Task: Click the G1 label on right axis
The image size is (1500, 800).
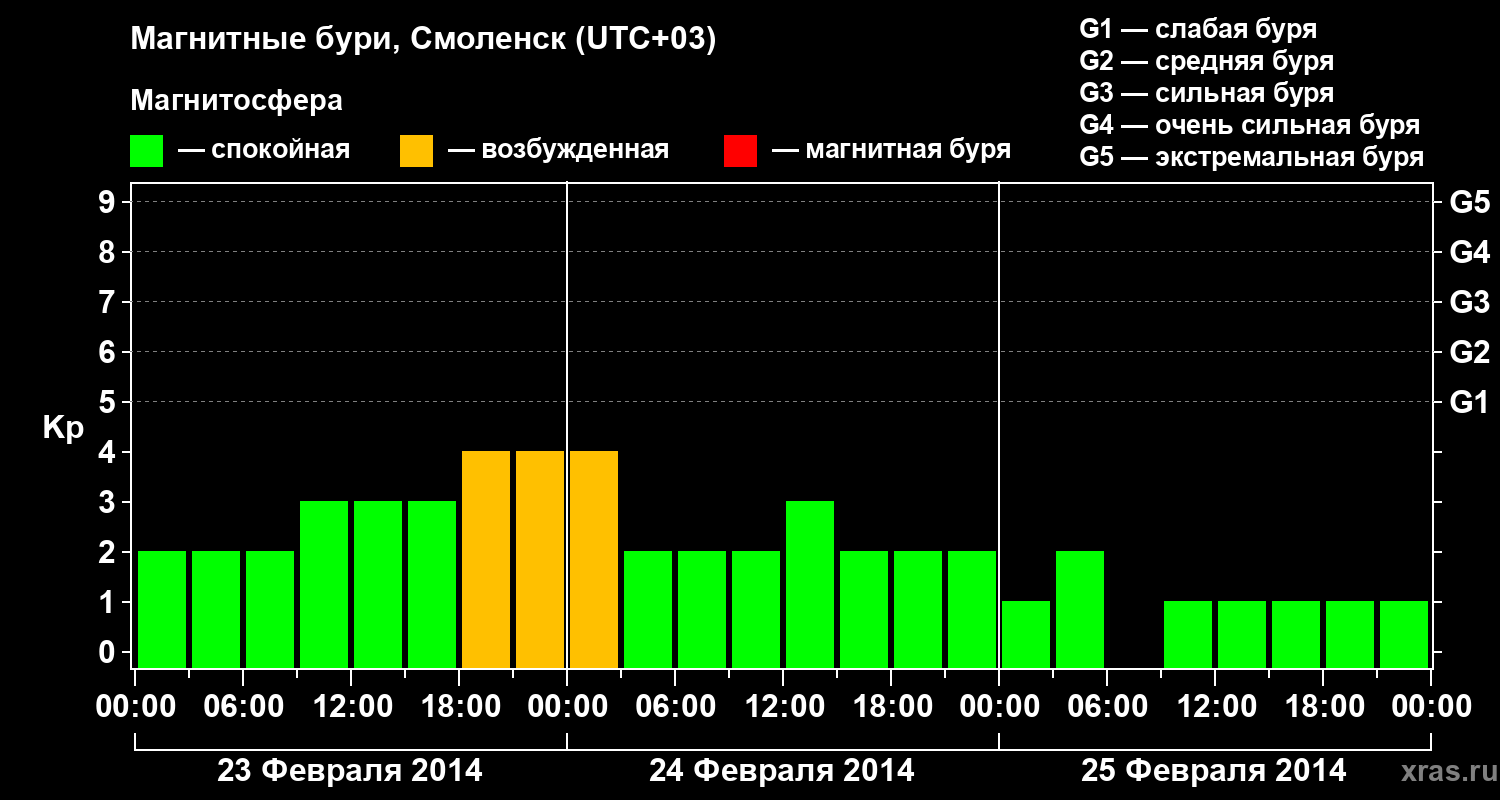Action: 1470,402
